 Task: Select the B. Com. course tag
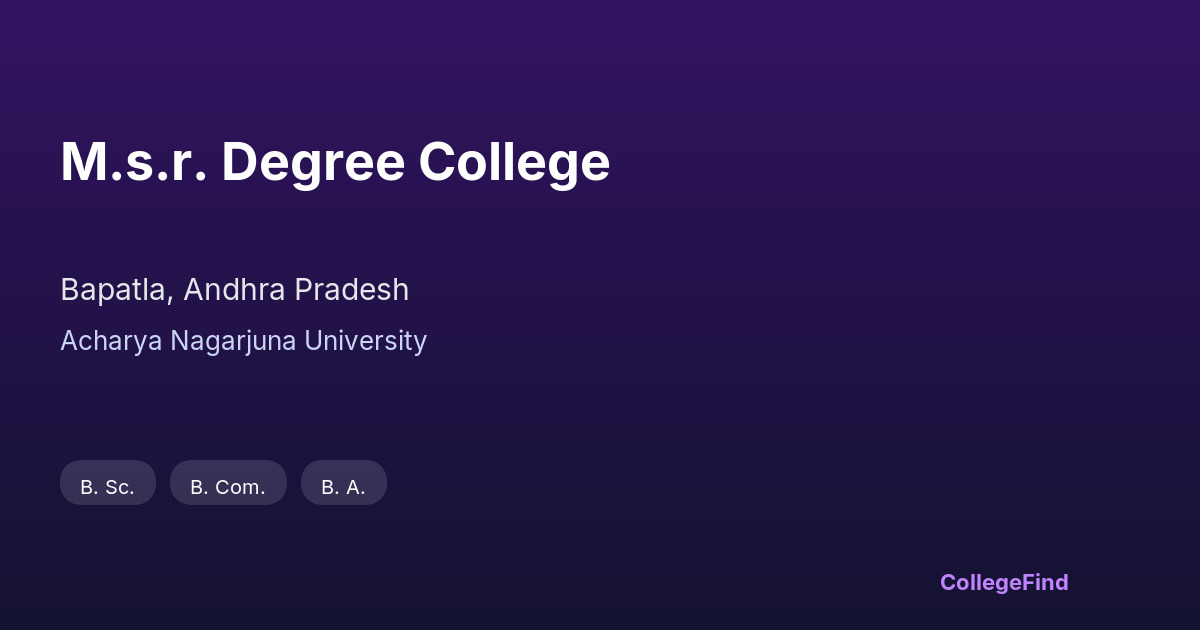[x=228, y=483]
